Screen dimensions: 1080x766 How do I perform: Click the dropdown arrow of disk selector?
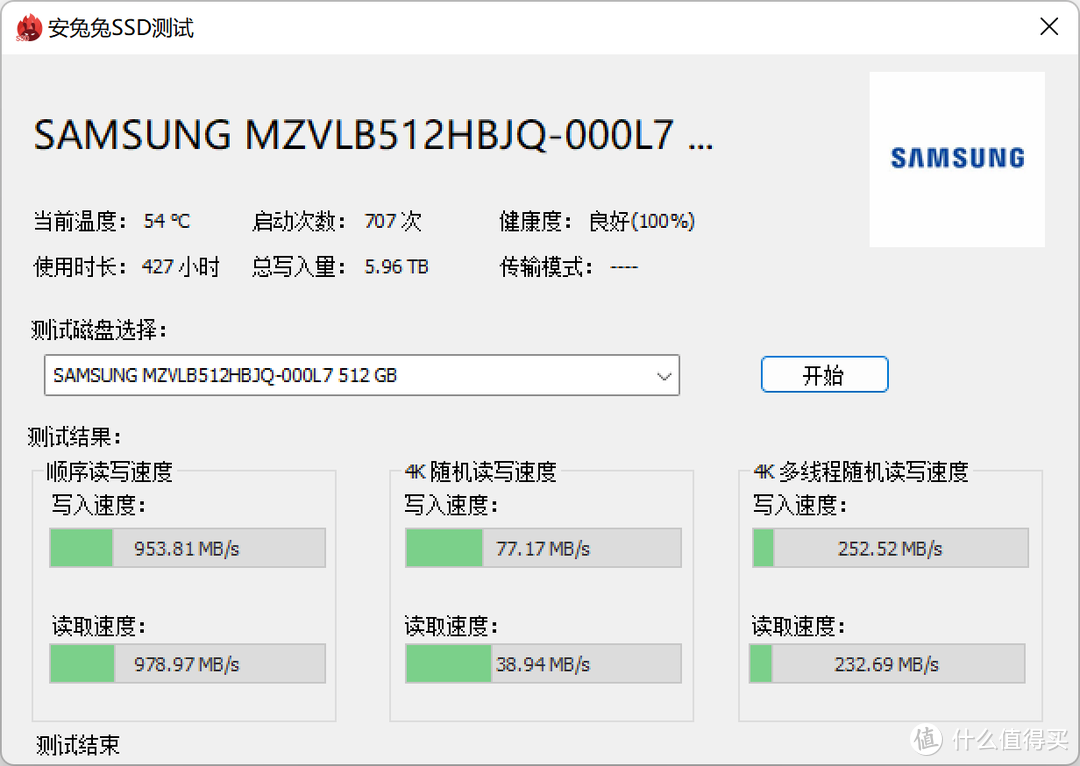point(664,376)
